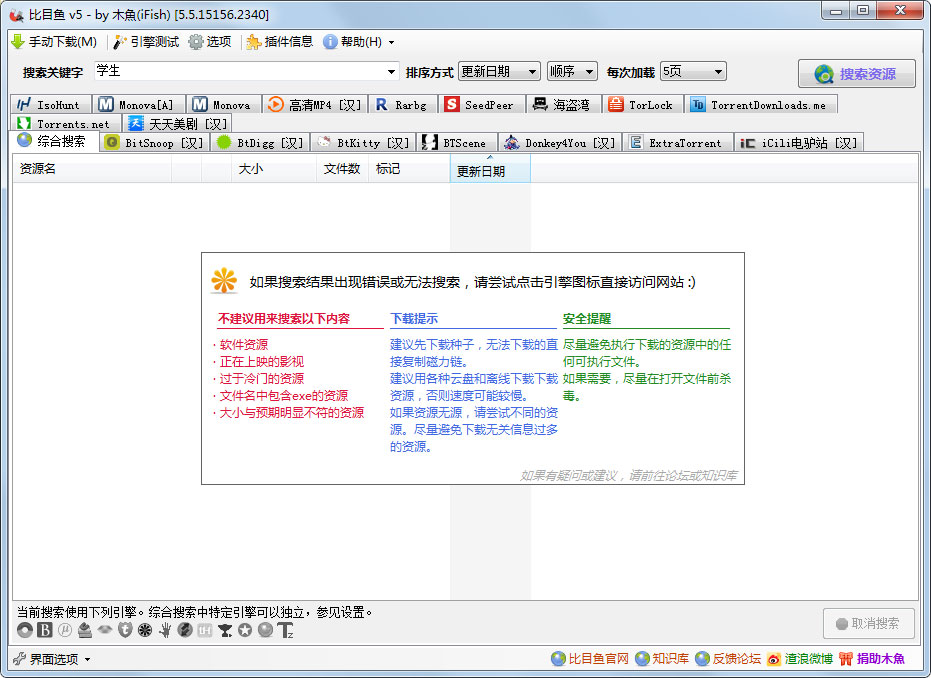Click the 手动下载 toolbar button

[54, 42]
